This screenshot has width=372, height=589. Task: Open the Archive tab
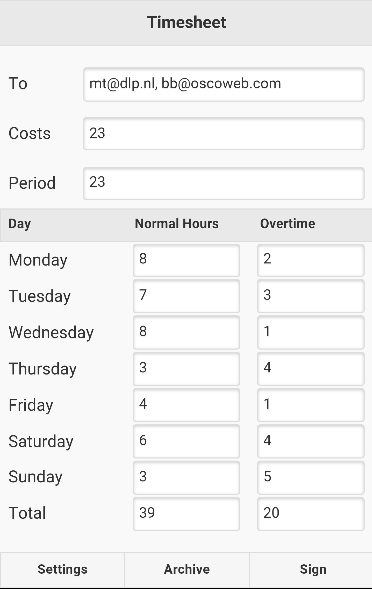tap(187, 569)
